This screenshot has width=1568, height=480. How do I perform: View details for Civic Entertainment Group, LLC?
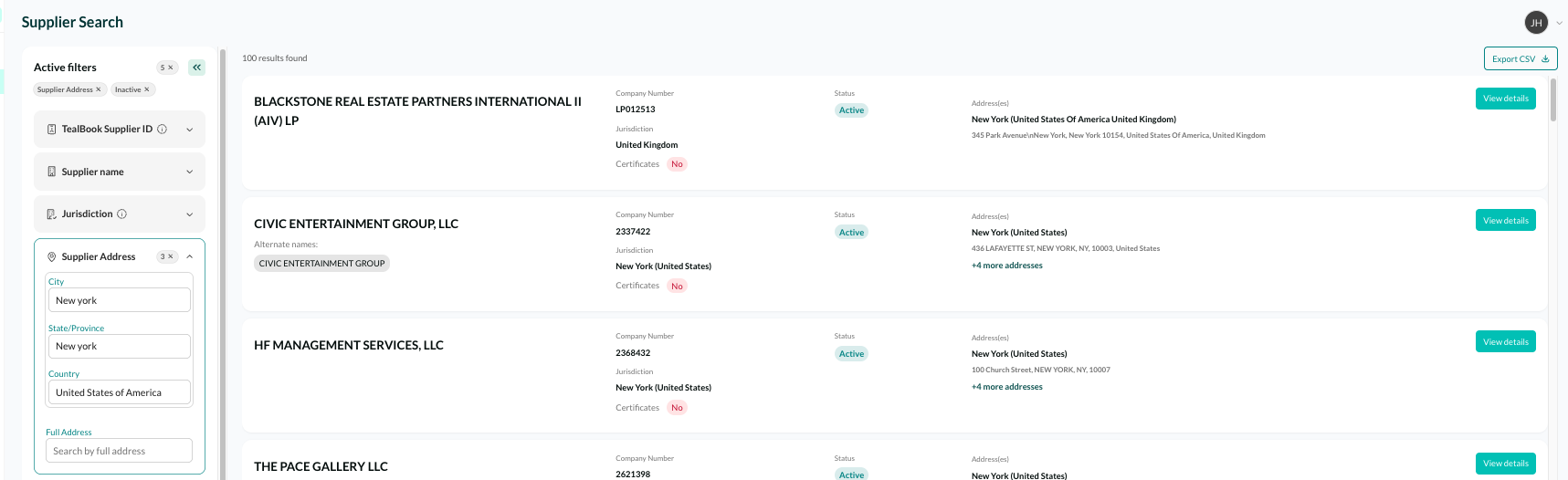[1505, 221]
